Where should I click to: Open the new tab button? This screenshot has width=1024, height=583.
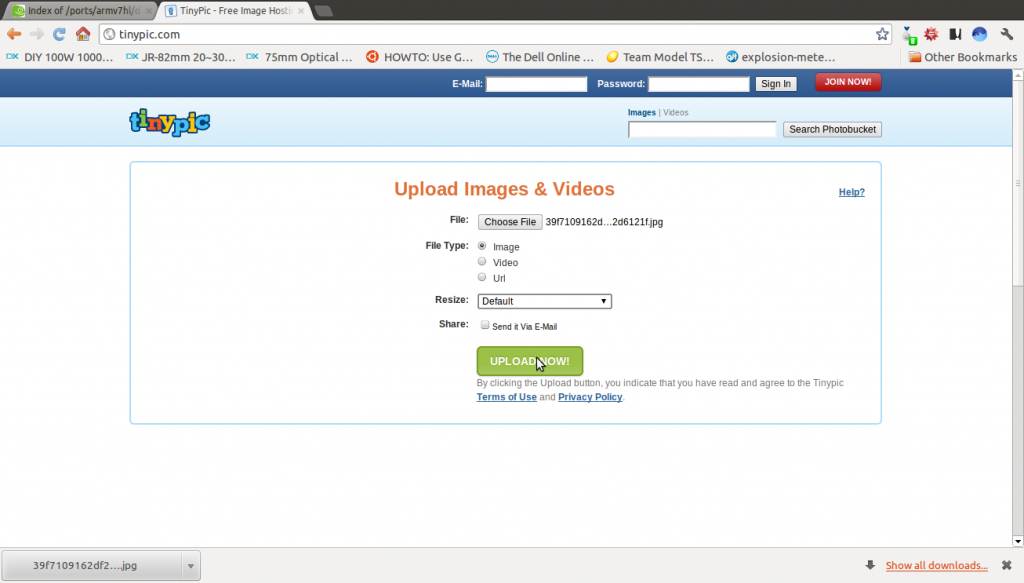tap(324, 10)
